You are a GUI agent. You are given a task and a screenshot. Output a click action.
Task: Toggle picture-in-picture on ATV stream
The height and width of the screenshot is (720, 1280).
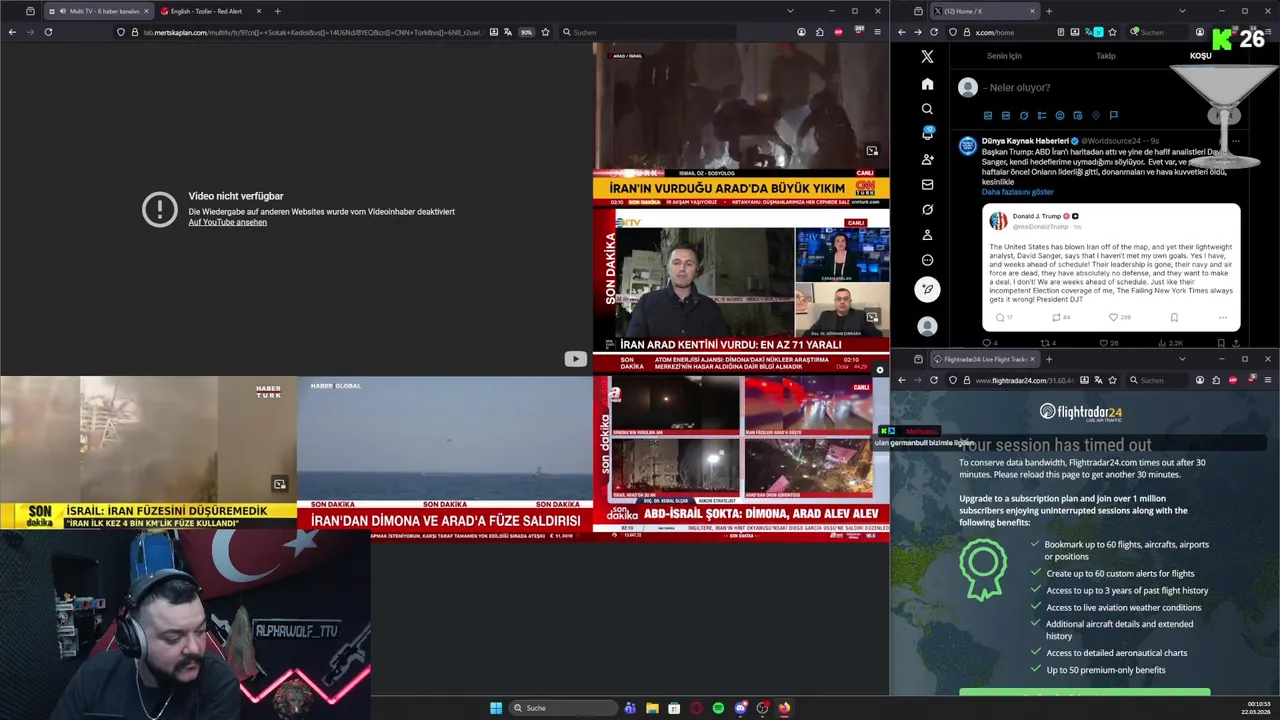[x=872, y=317]
